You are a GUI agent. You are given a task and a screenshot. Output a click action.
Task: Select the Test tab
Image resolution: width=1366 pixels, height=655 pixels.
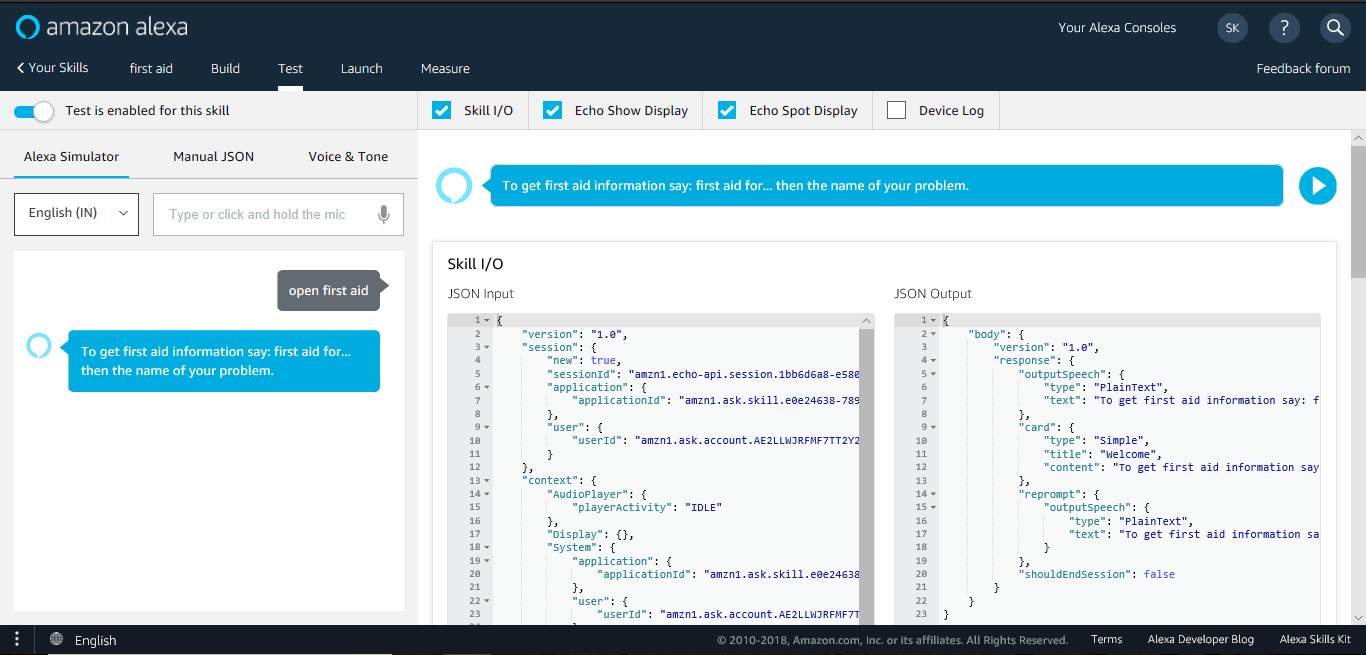point(290,69)
